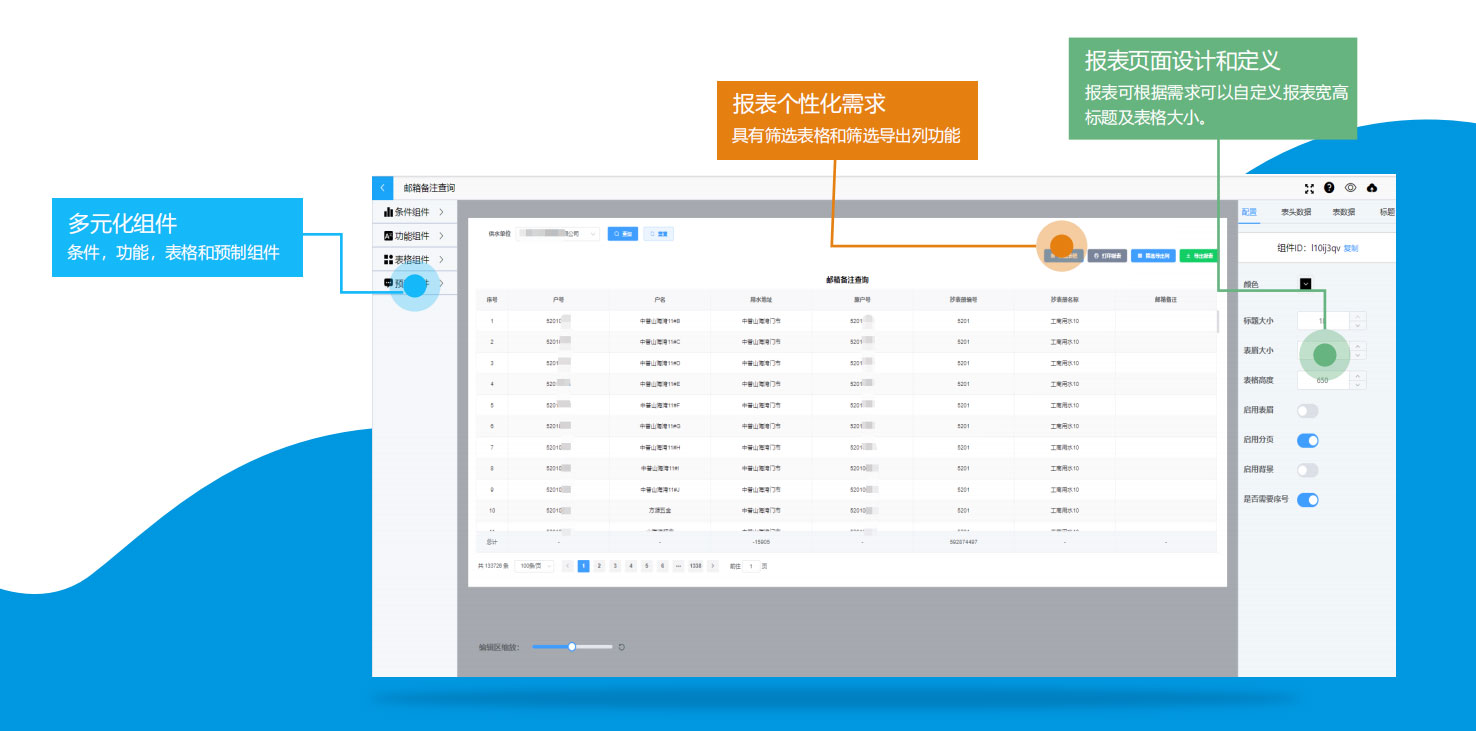Open the 供水单位 company dropdown
Screen dimensions: 1476x731
[558, 234]
